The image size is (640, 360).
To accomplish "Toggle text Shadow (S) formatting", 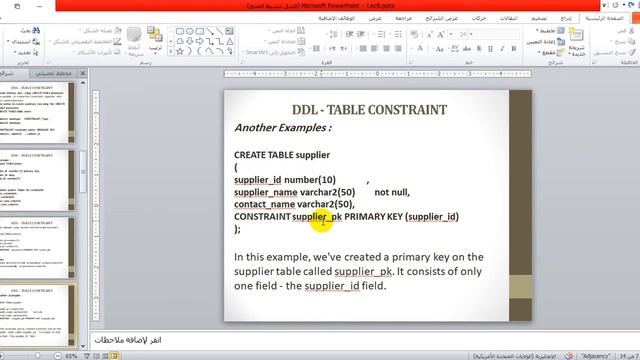I will (479, 49).
